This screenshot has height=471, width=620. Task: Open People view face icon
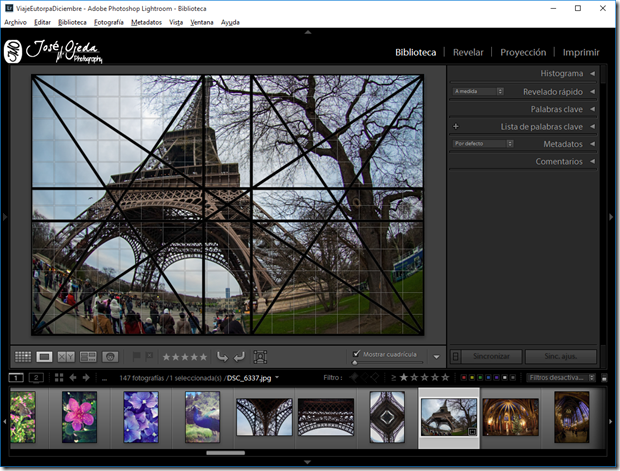click(x=110, y=357)
